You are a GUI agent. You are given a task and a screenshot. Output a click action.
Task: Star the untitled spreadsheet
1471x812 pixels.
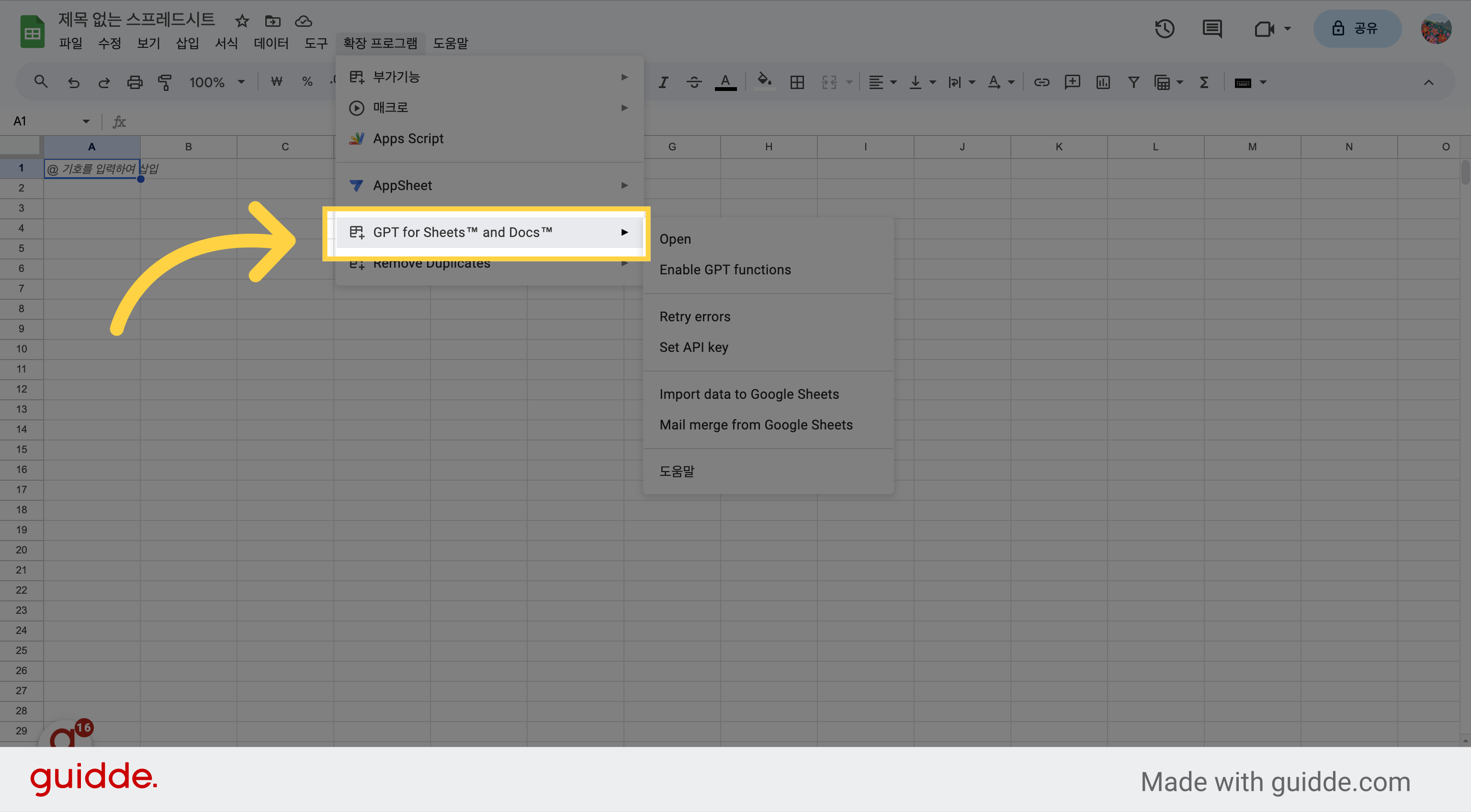click(x=242, y=22)
